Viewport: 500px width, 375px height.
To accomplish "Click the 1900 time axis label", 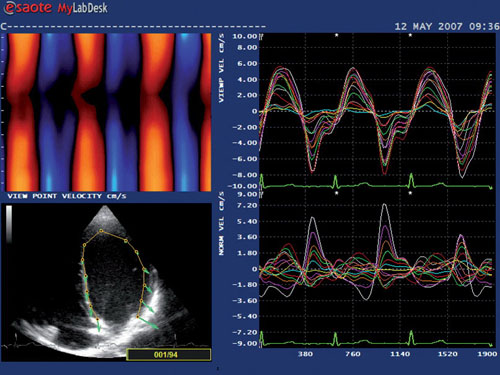I will (x=487, y=354).
